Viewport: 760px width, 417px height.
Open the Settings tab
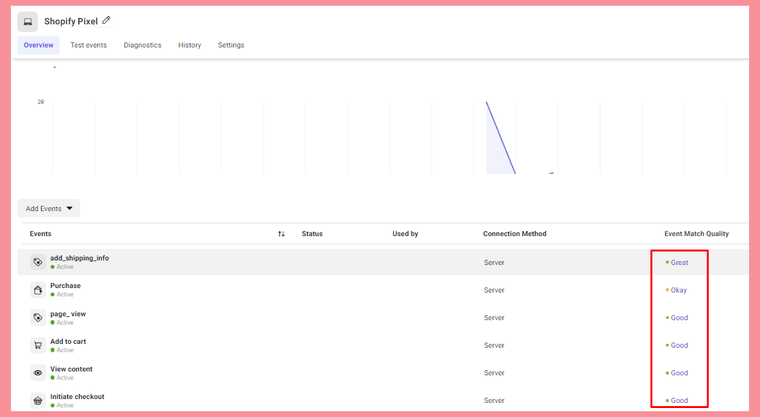click(231, 45)
